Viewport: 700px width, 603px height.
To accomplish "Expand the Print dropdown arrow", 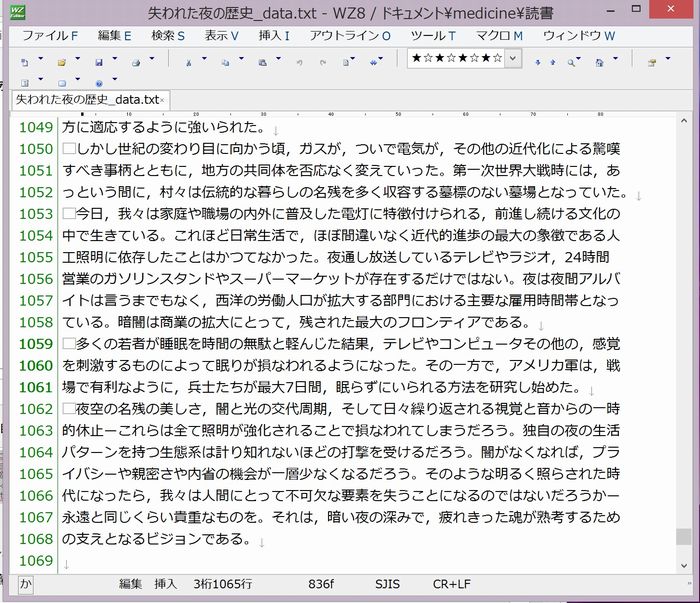I will click(x=152, y=58).
